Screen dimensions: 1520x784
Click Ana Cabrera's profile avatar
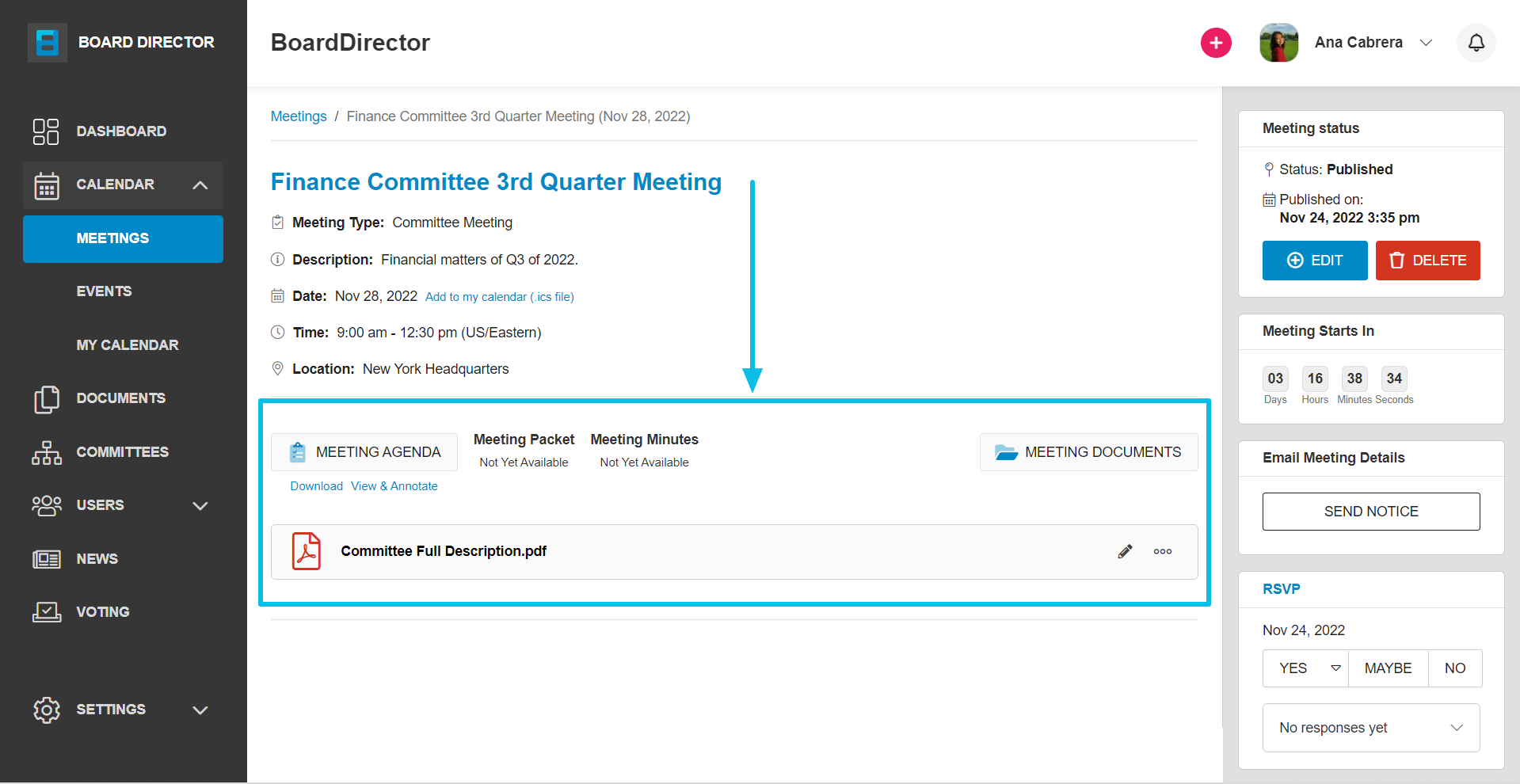coord(1278,43)
